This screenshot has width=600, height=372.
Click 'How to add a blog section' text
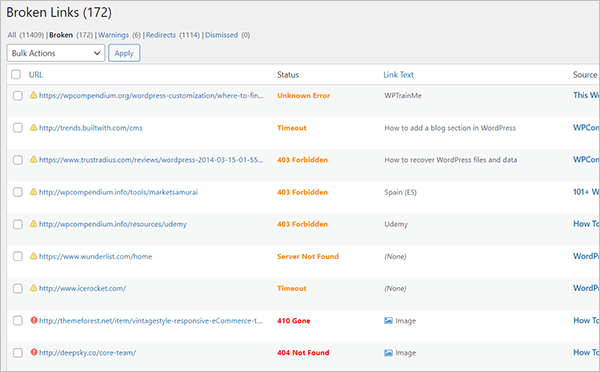[x=450, y=128]
